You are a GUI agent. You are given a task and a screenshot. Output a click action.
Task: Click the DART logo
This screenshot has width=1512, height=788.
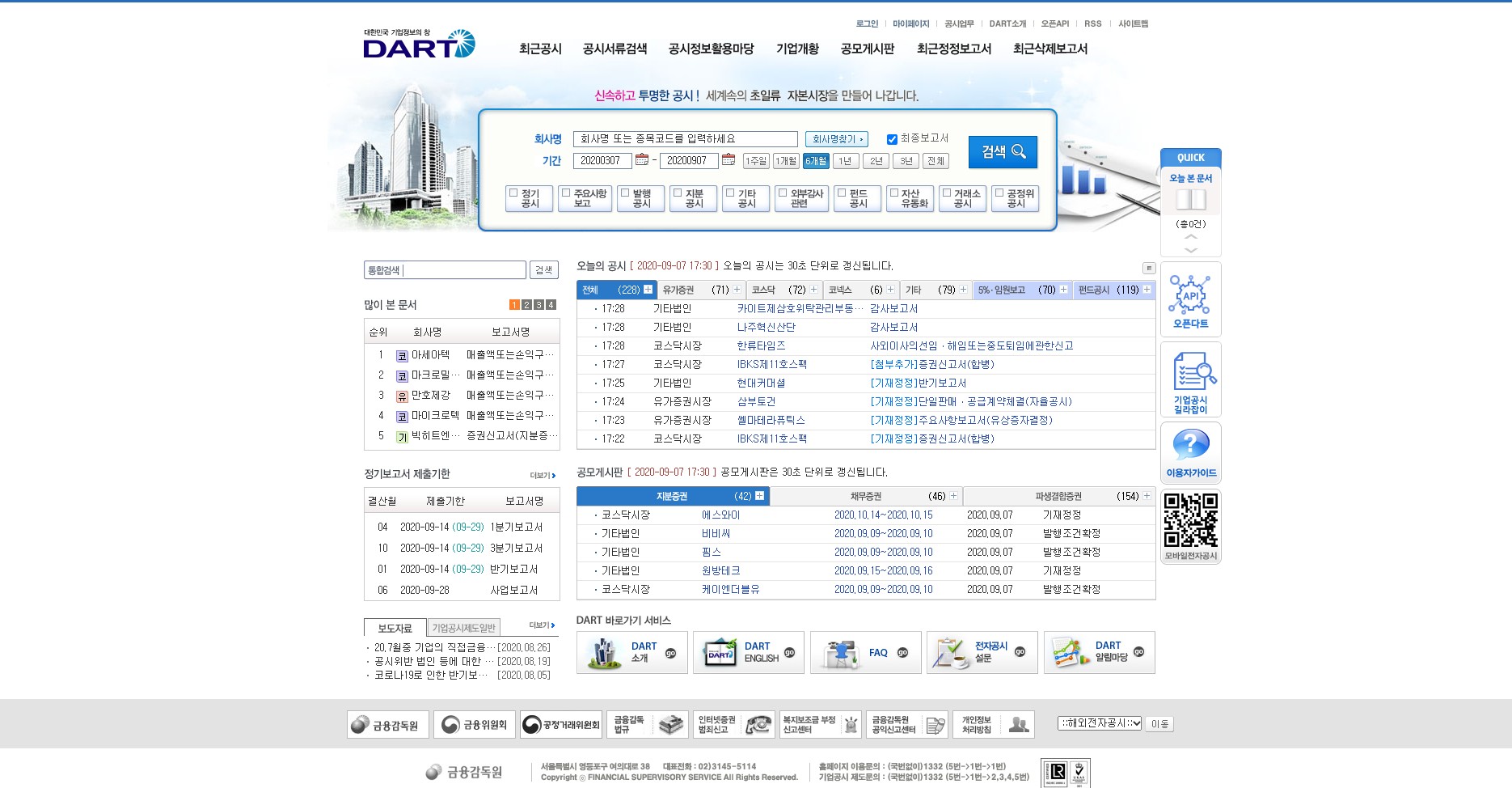pos(419,44)
